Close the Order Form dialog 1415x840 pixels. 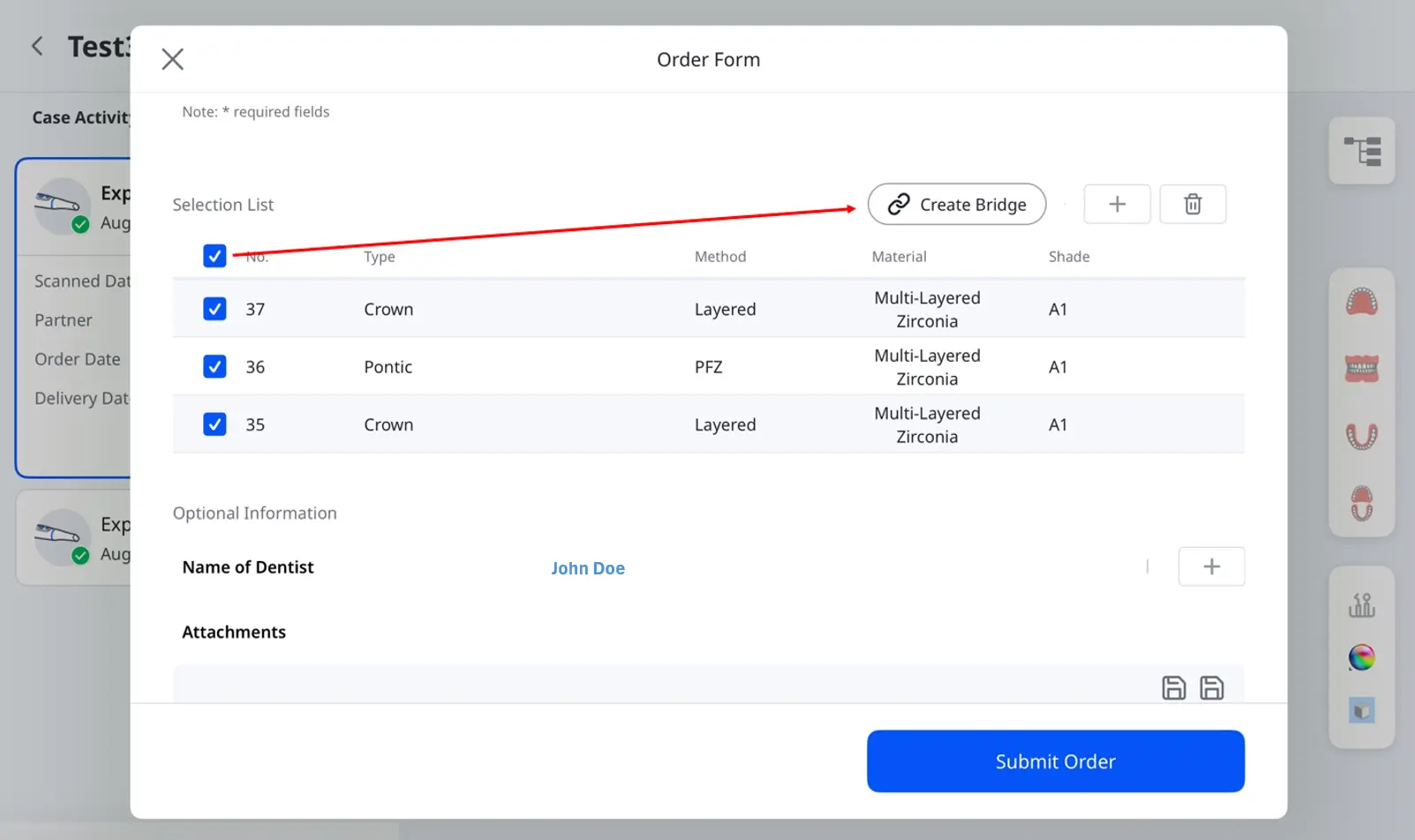(172, 59)
